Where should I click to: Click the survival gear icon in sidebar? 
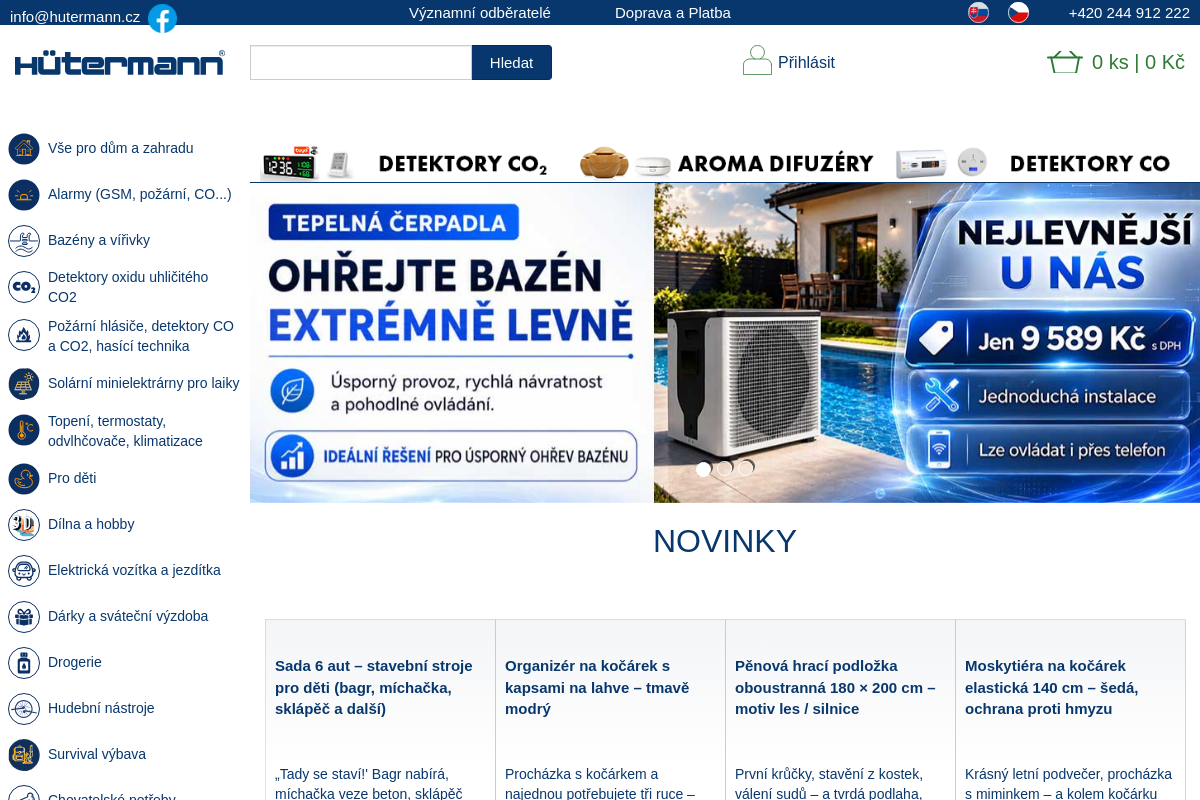pos(24,755)
